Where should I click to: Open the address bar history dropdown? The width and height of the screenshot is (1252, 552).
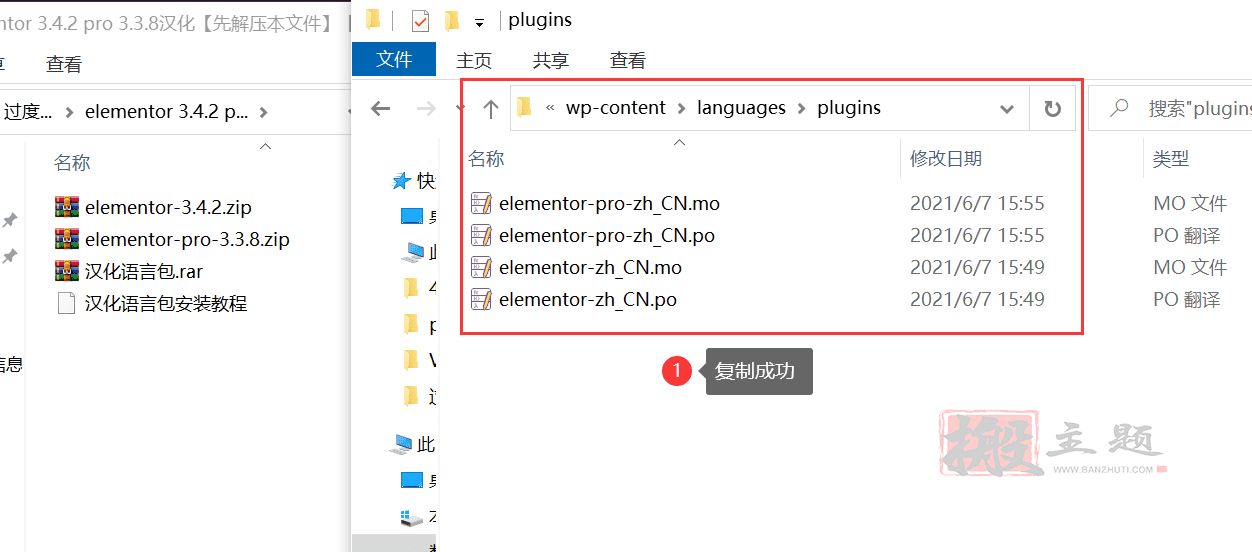(1007, 108)
